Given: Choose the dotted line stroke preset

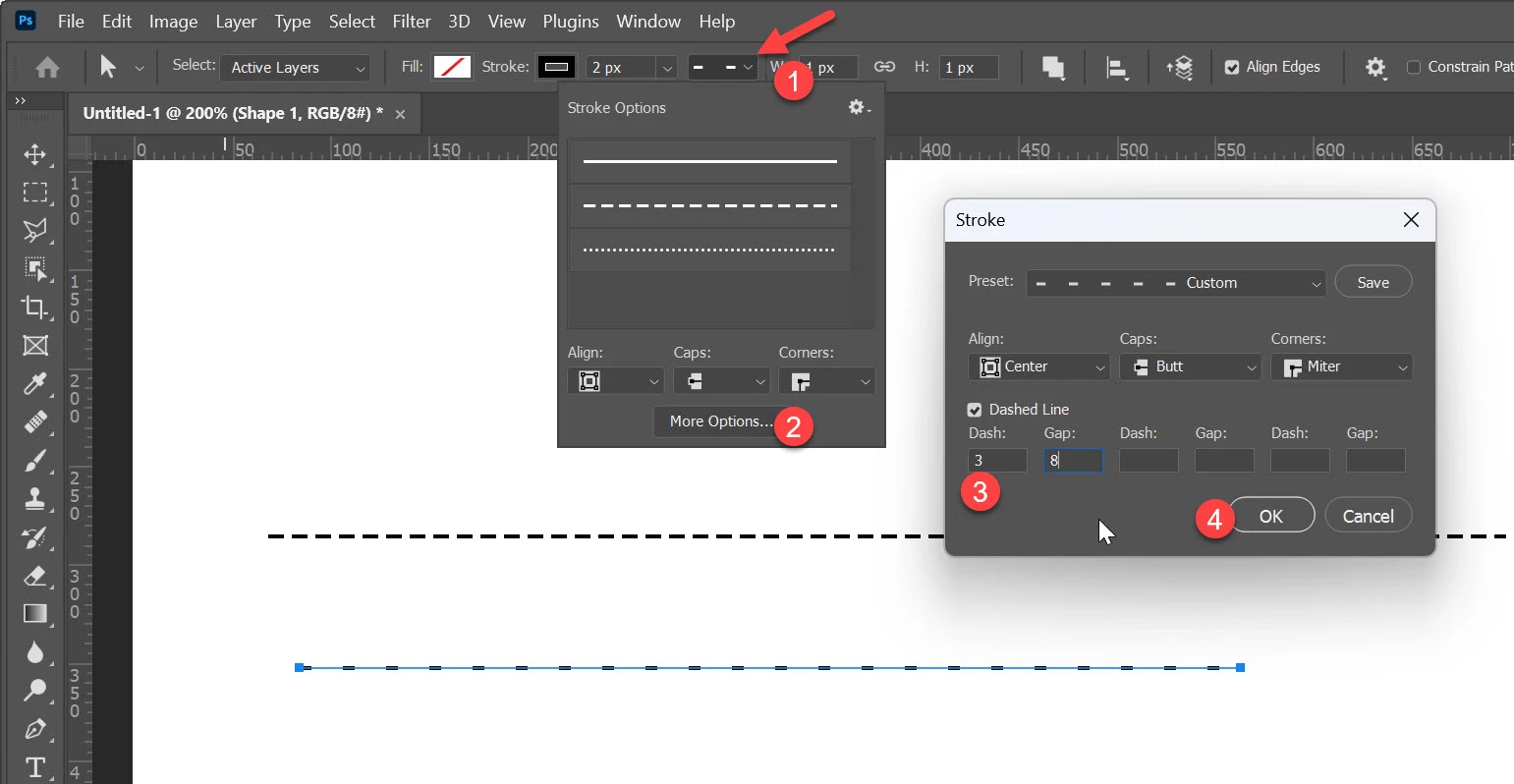Looking at the screenshot, I should pyautogui.click(x=709, y=250).
